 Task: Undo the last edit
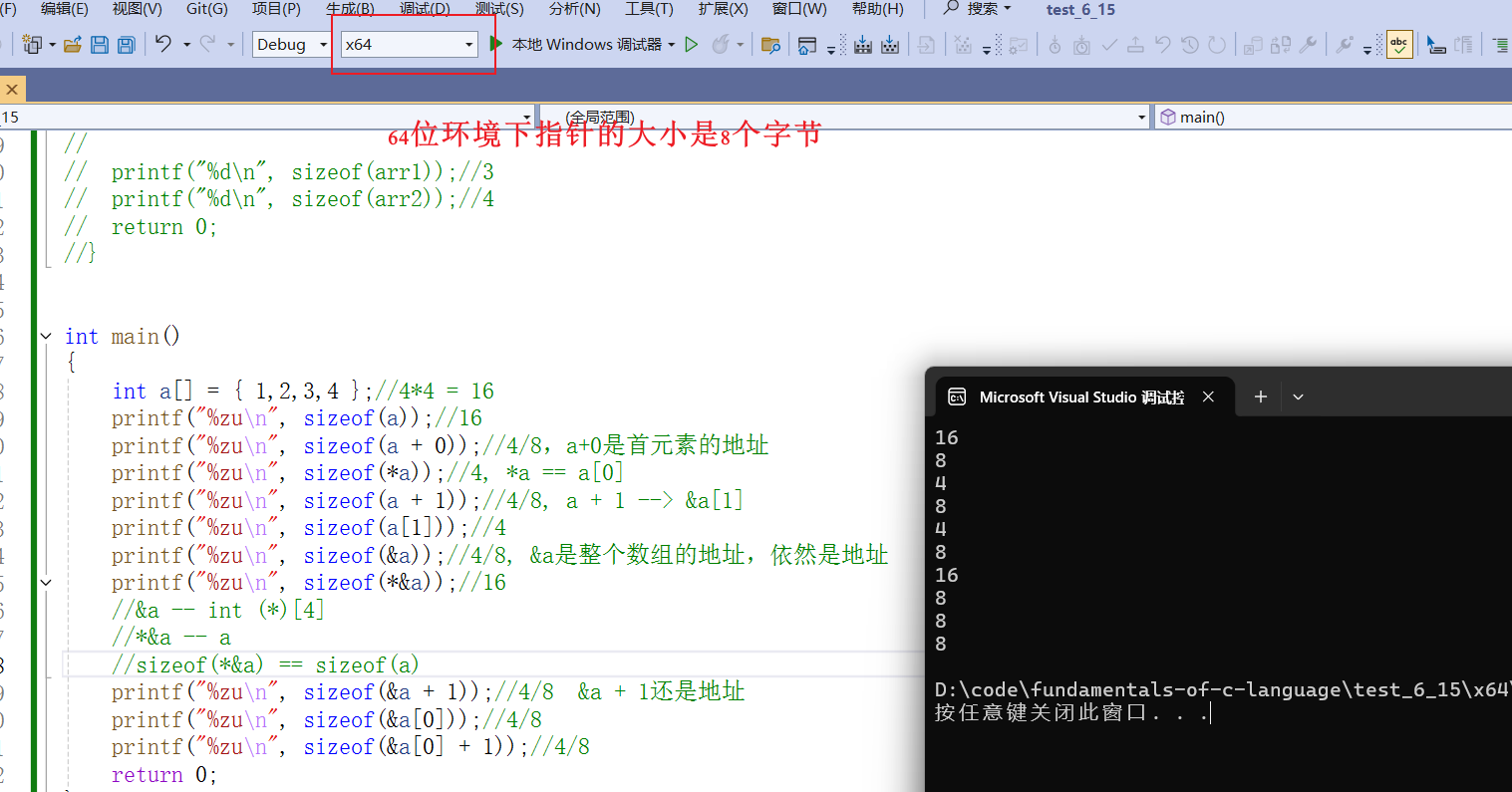pyautogui.click(x=163, y=44)
